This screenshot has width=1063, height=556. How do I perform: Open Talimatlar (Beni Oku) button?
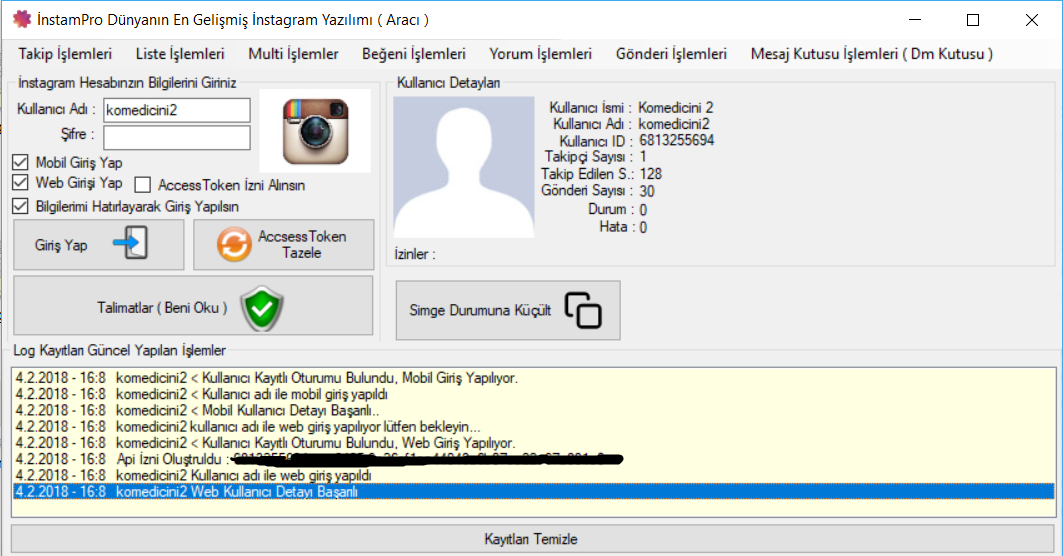[x=193, y=305]
